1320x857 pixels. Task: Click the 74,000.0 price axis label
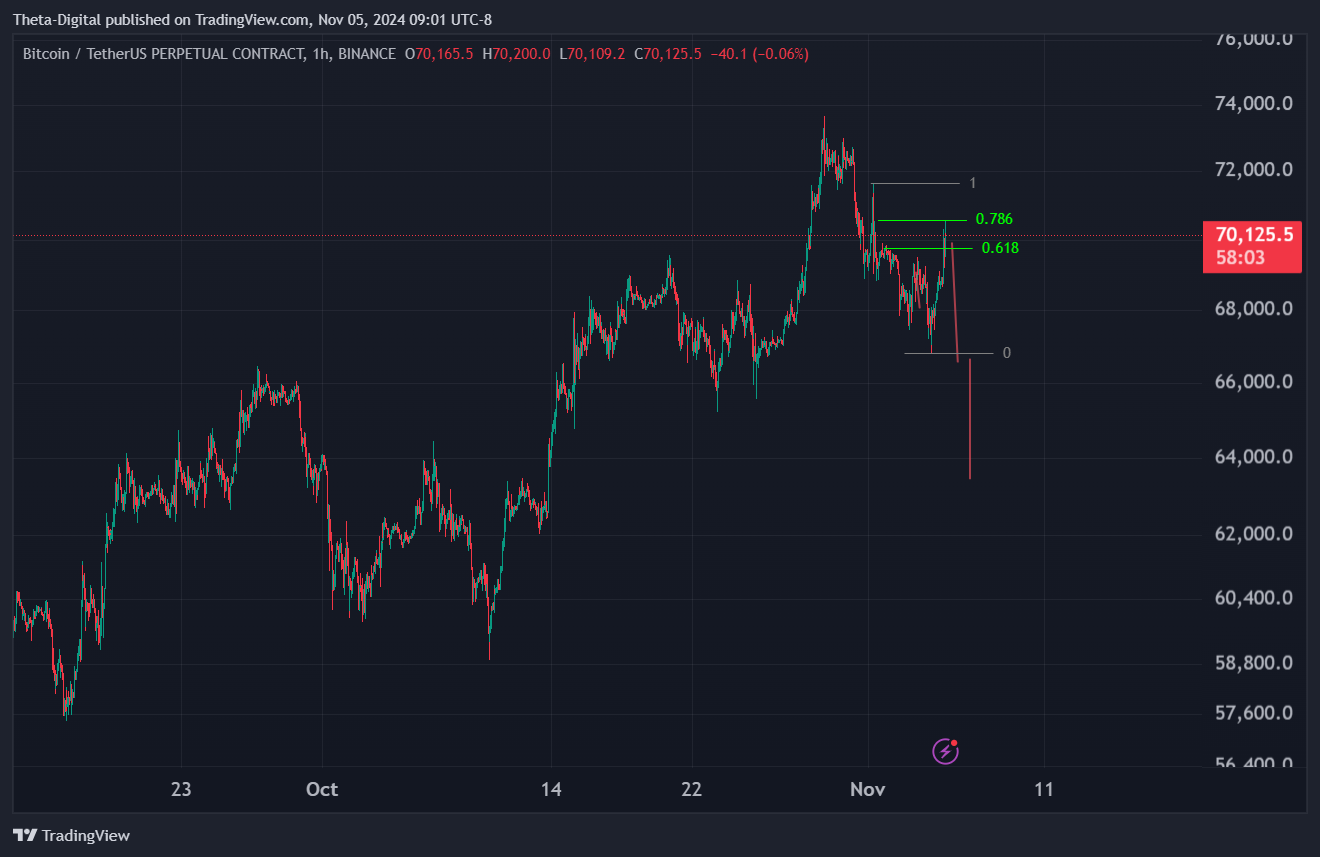point(1254,104)
